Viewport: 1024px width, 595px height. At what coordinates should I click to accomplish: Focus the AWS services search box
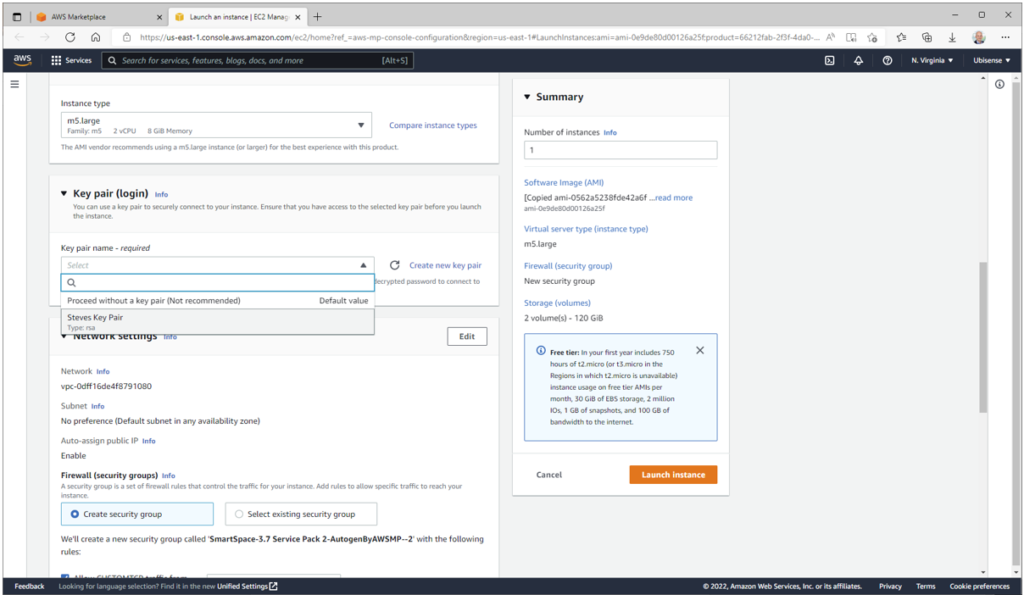coord(258,60)
